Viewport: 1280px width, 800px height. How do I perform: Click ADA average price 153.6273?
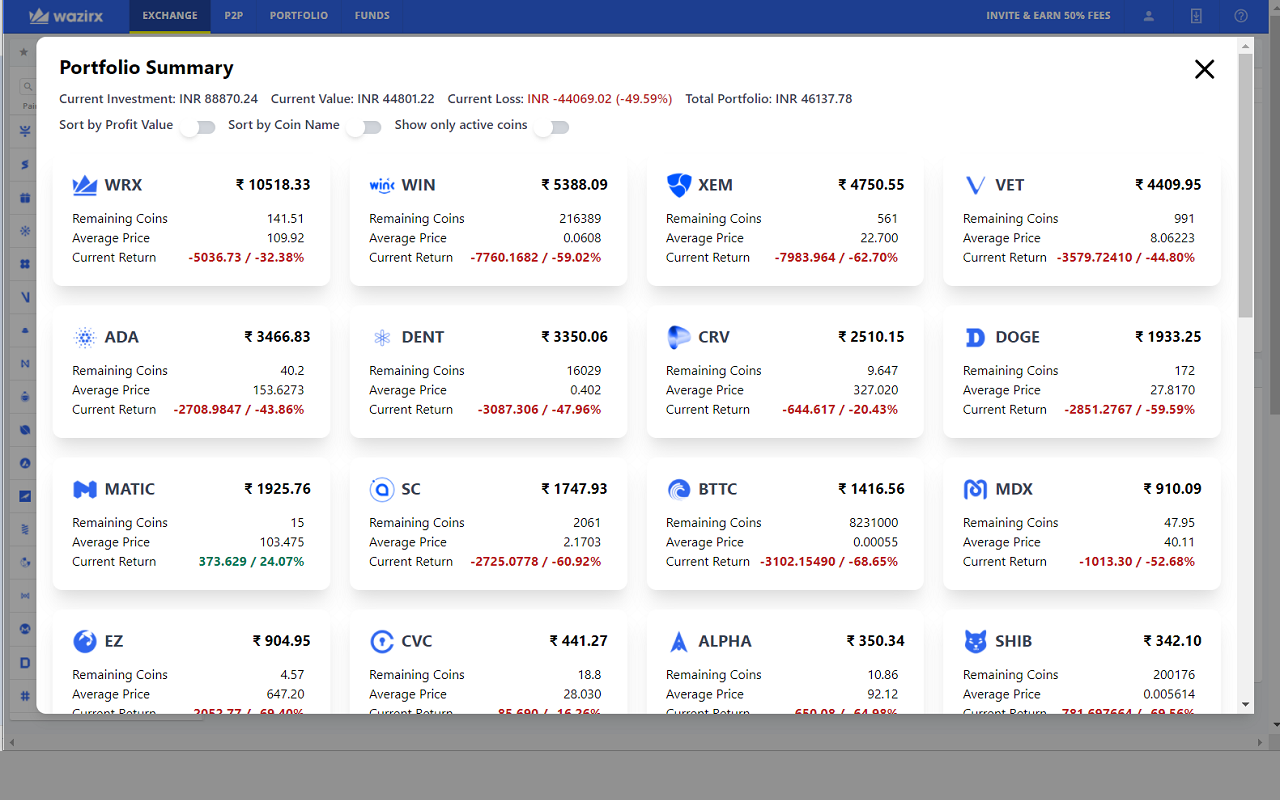click(x=278, y=391)
